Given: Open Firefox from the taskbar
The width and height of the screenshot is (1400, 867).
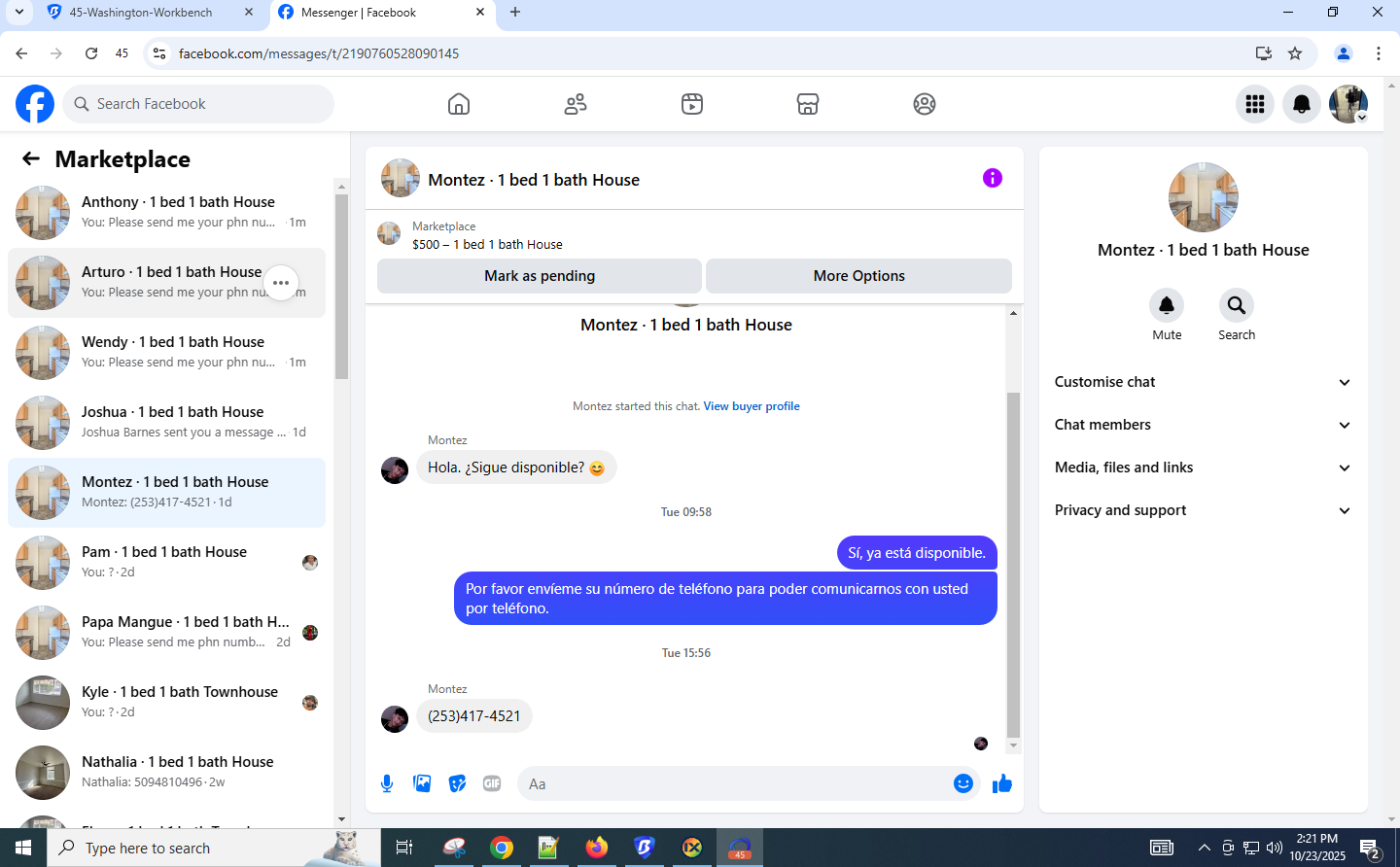Looking at the screenshot, I should (597, 848).
